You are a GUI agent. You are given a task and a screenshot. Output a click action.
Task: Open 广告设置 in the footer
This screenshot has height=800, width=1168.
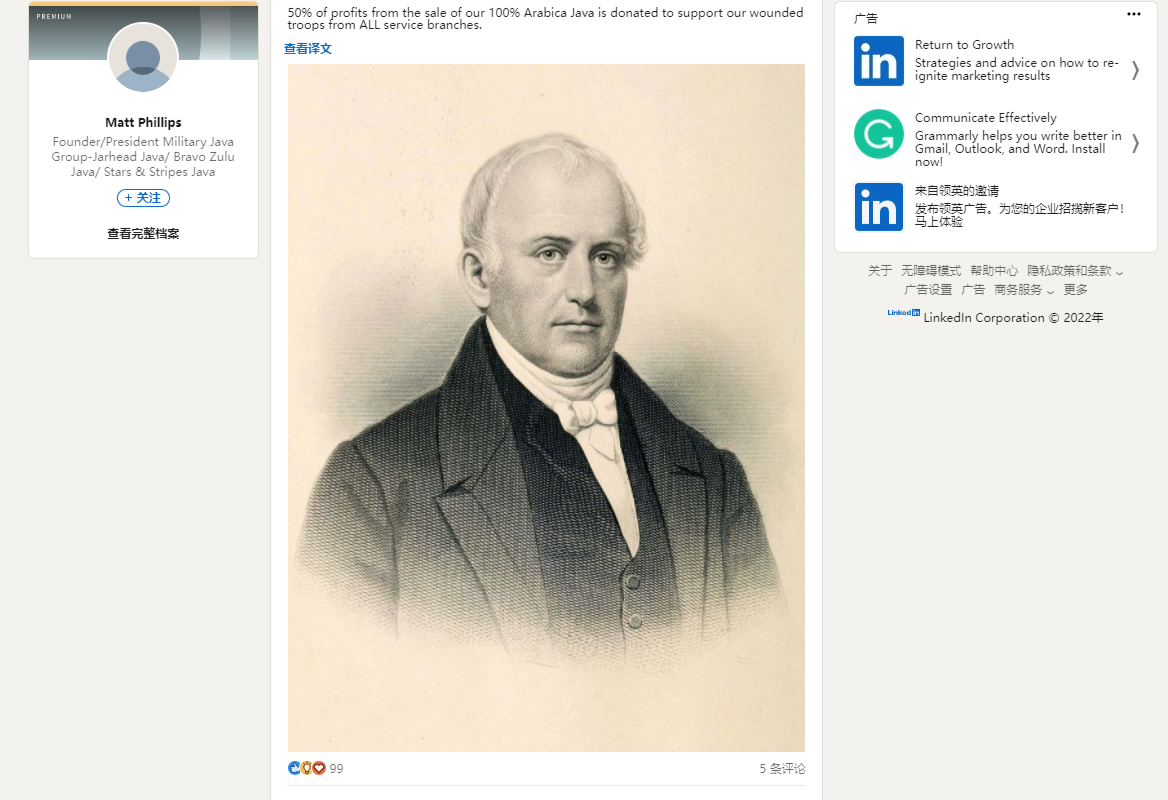tap(928, 290)
